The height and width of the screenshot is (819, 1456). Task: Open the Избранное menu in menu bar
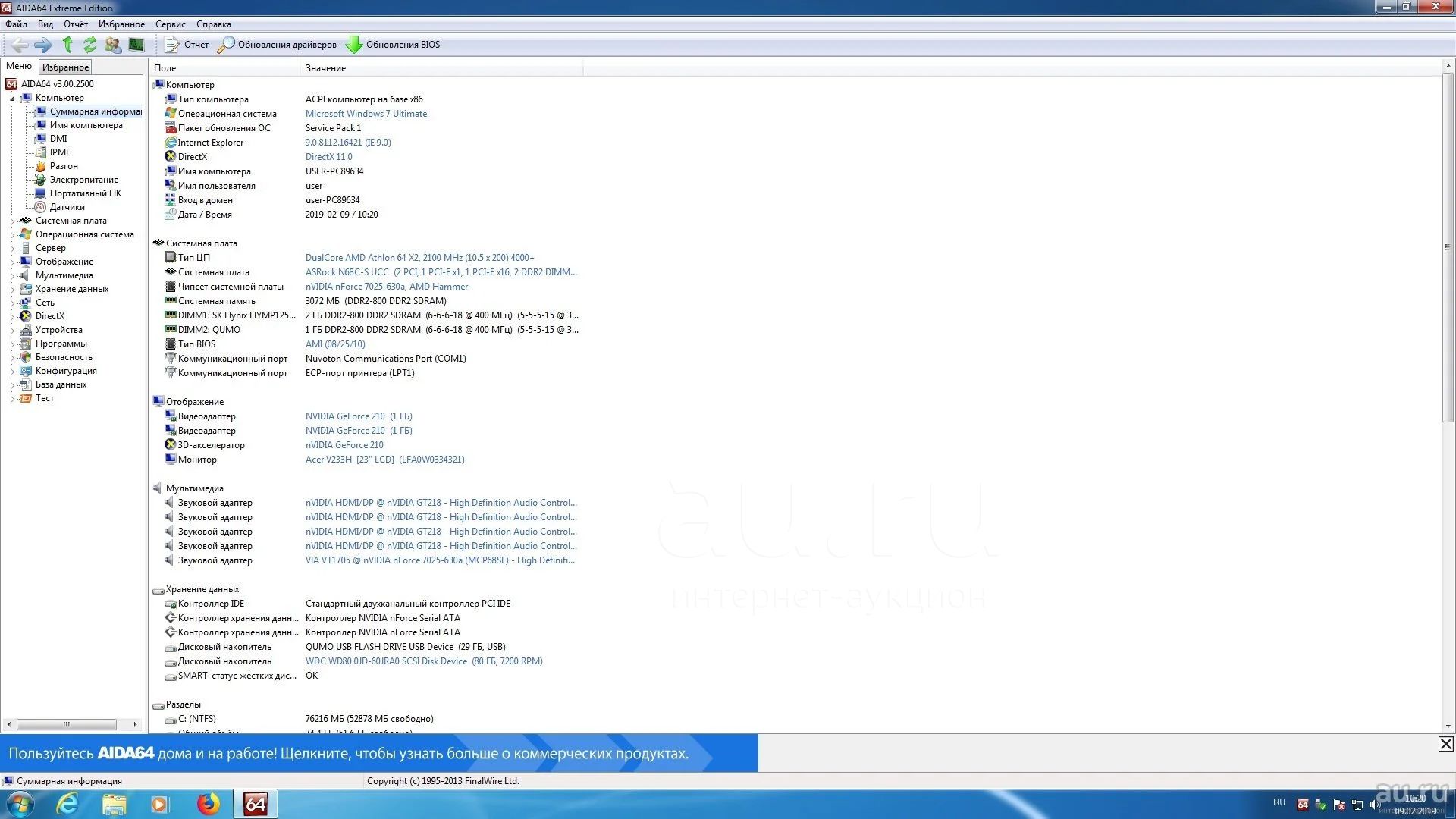[121, 24]
